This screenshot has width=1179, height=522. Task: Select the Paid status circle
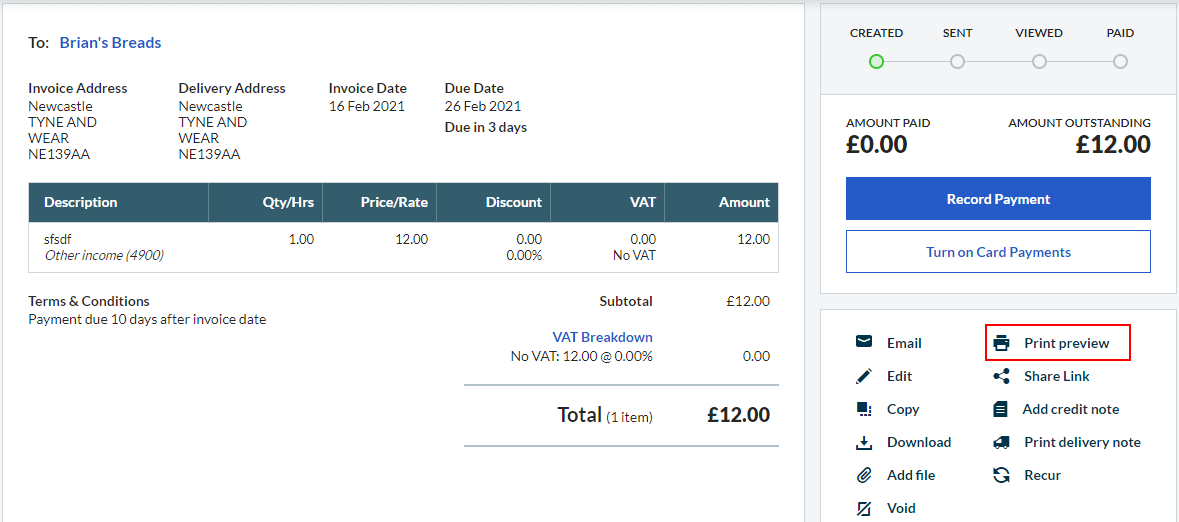[x=1120, y=62]
